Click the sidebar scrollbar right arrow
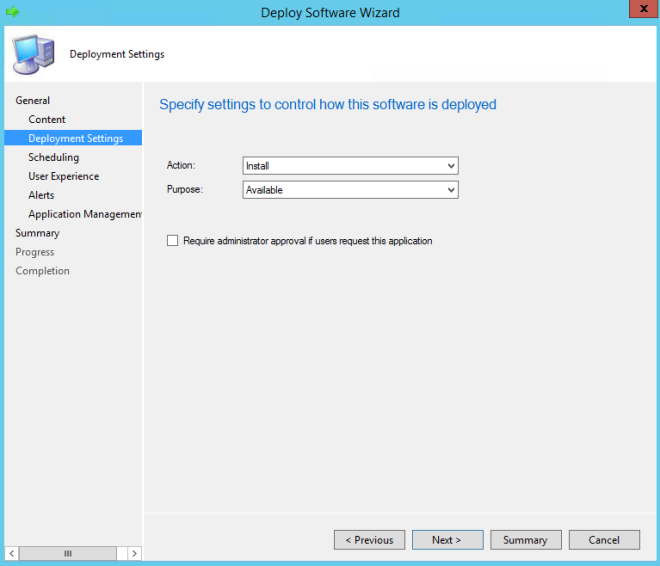The height and width of the screenshot is (566, 660). point(134,553)
